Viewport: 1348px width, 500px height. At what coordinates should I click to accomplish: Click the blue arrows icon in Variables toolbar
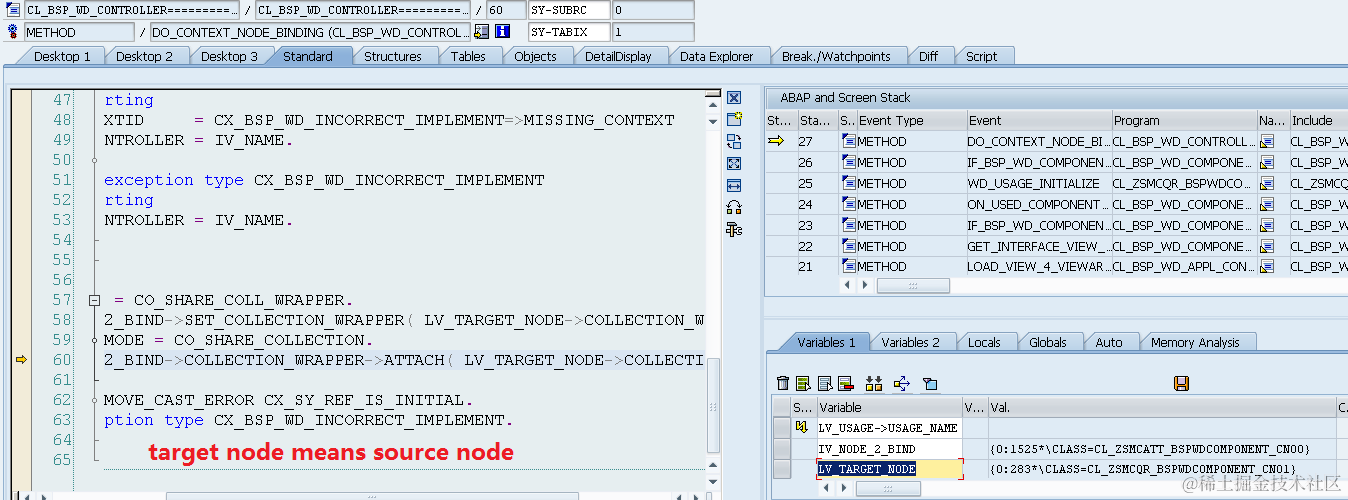coord(901,383)
